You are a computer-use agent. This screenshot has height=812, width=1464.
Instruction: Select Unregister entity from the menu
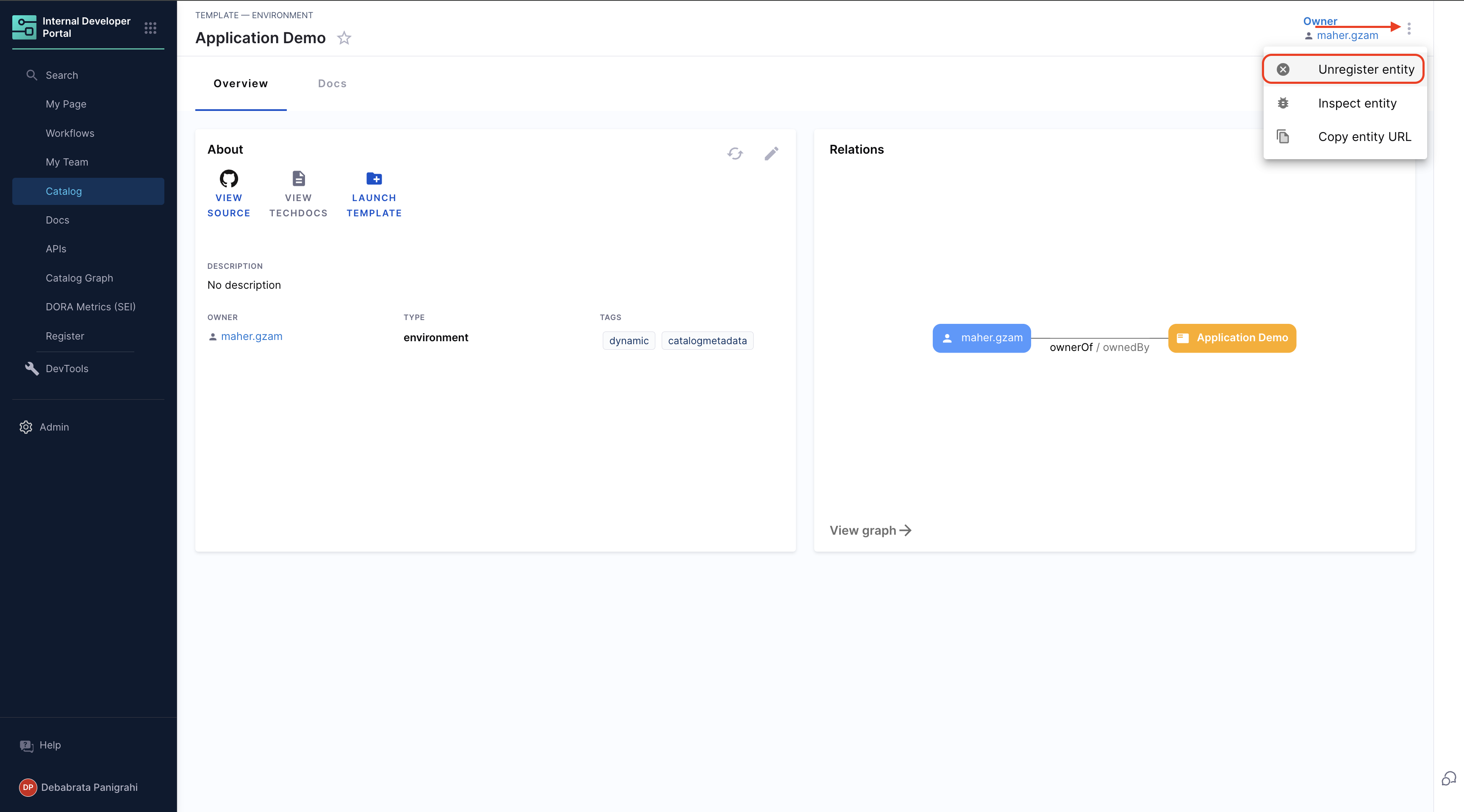(x=1344, y=69)
